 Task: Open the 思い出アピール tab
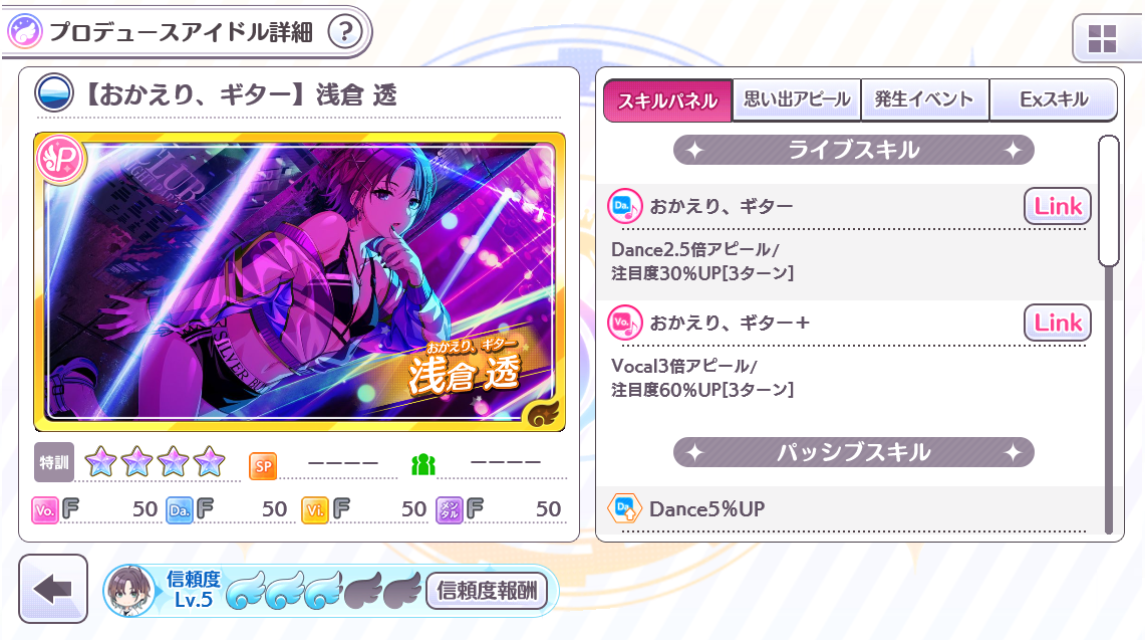797,99
